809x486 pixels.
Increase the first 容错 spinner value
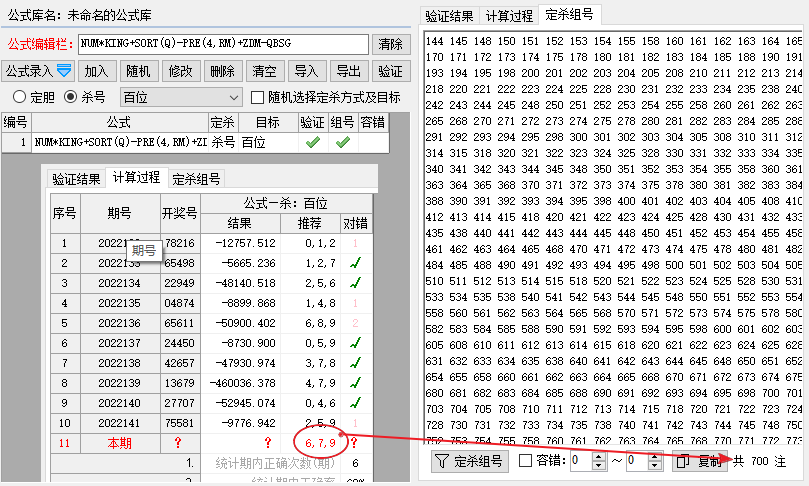click(x=598, y=457)
